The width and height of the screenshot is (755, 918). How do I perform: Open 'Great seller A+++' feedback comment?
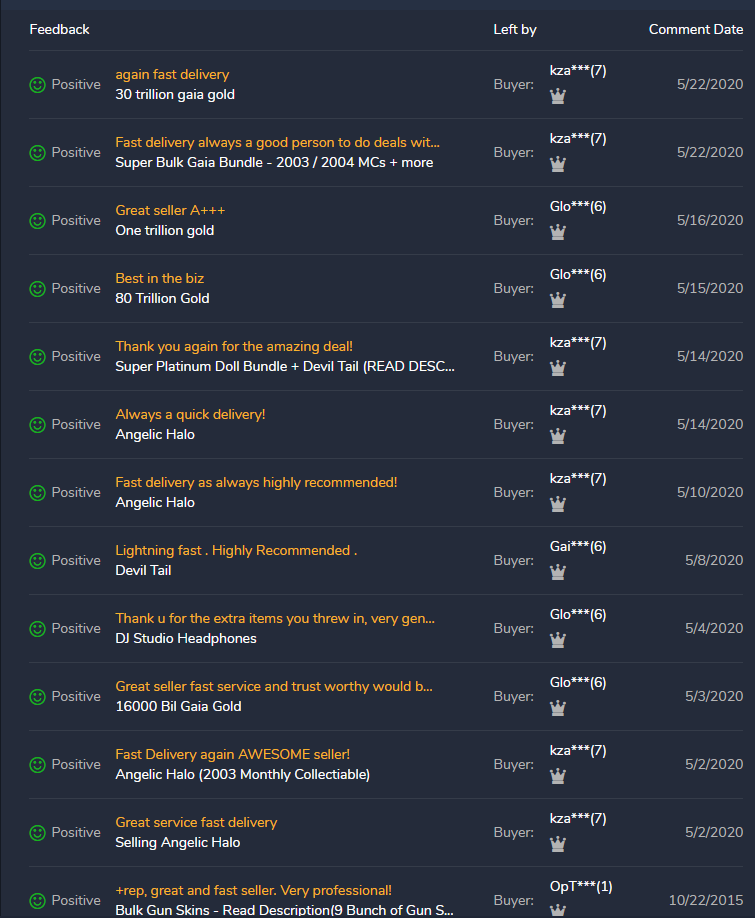pyautogui.click(x=170, y=210)
